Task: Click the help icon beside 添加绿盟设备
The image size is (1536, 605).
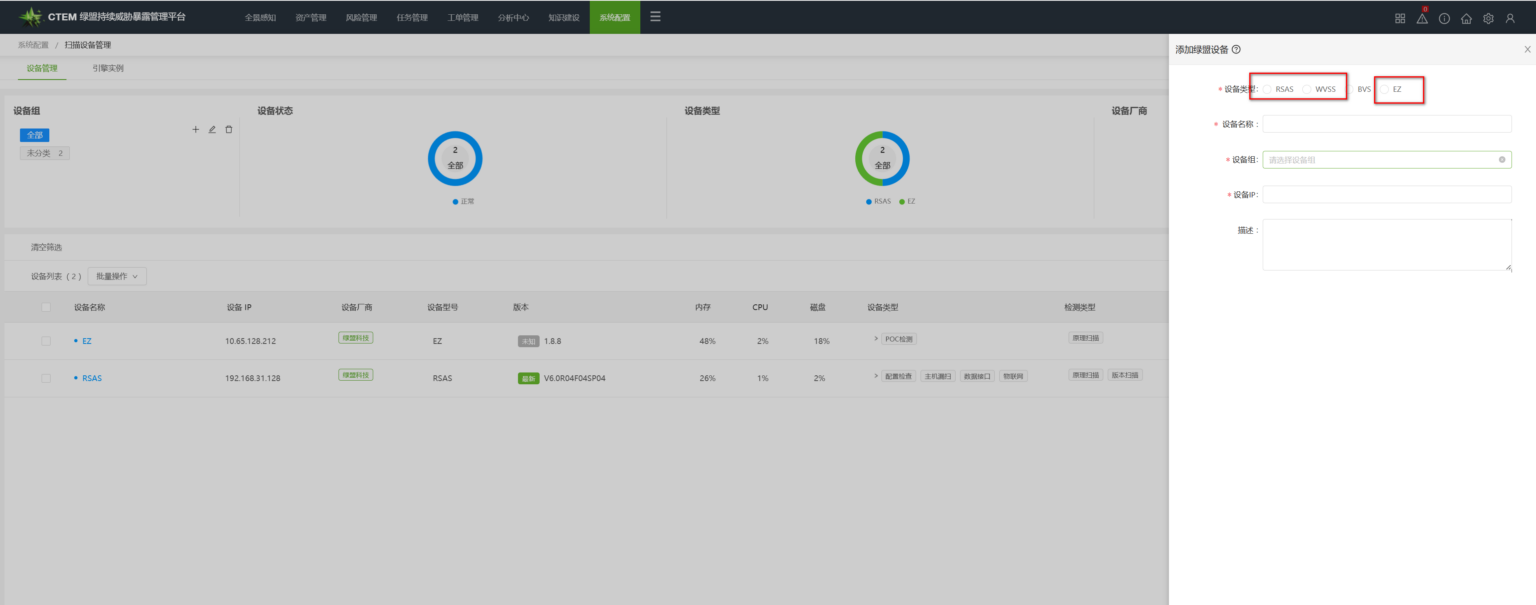Action: pos(1237,49)
